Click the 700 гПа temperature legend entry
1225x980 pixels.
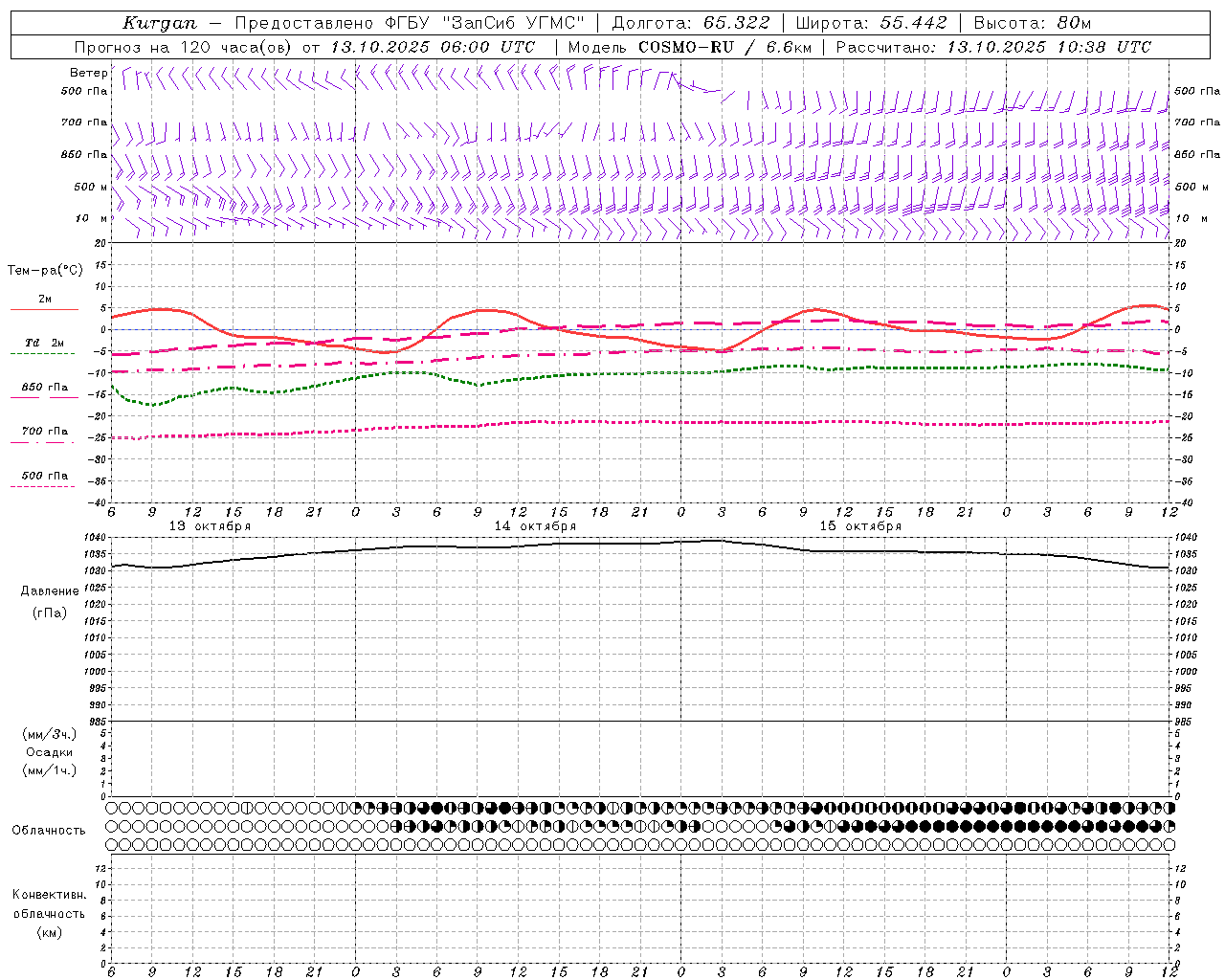pyautogui.click(x=44, y=432)
